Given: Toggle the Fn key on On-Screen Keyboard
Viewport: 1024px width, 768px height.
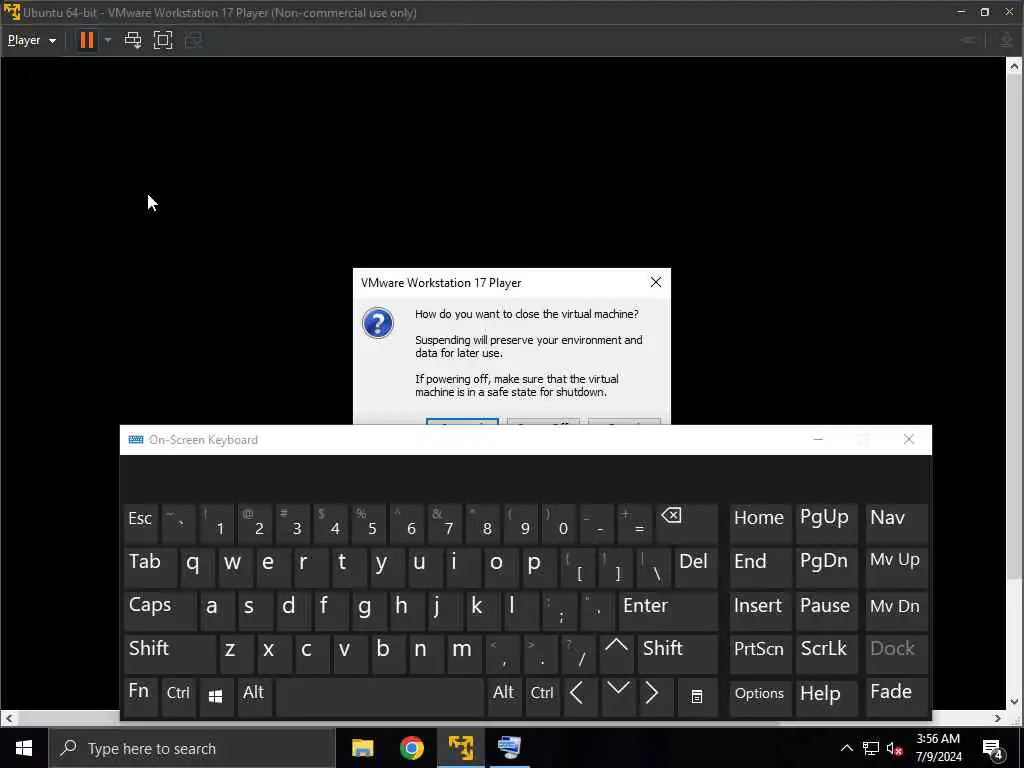Looking at the screenshot, I should (140, 697).
